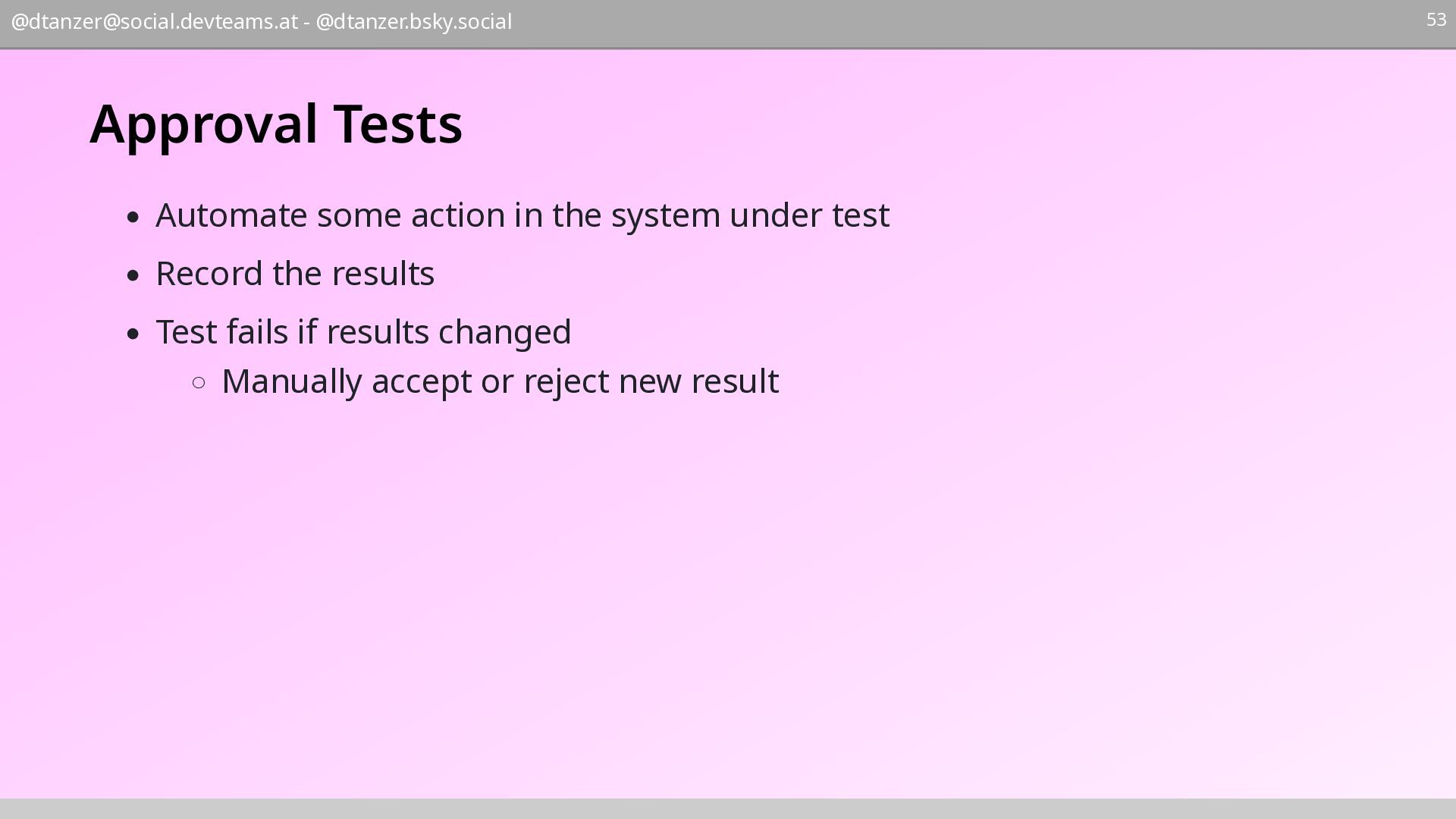Click the word "Automate" in the first bullet
Image resolution: width=1456 pixels, height=819 pixels.
pos(231,215)
